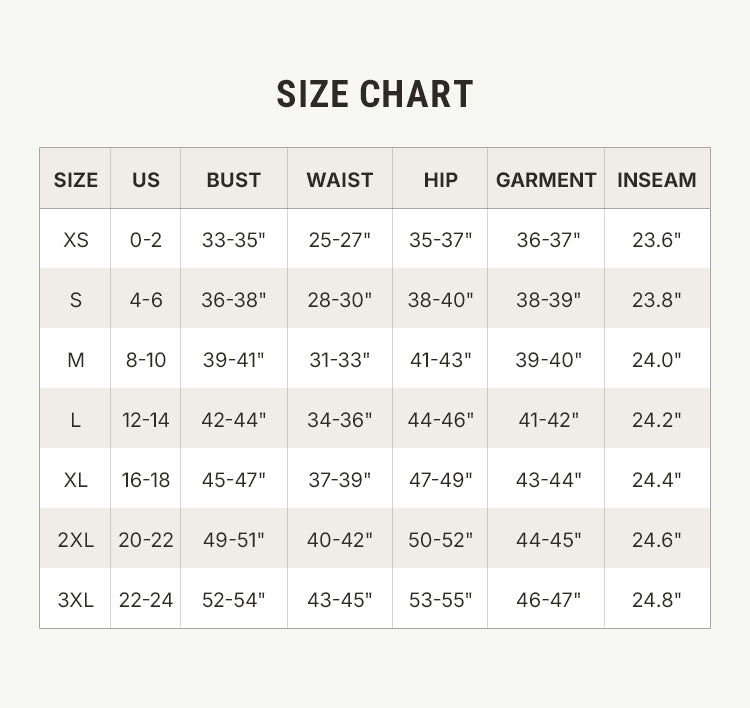Viewport: 750px width, 708px height.
Task: Click the inseam value 24.8"
Action: 656,600
